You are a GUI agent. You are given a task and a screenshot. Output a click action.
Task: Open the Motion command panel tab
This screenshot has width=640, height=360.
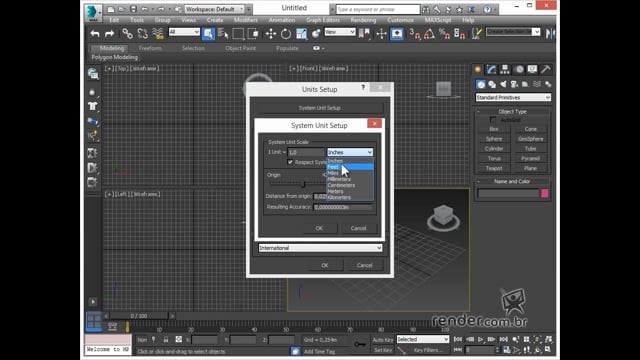click(x=519, y=69)
